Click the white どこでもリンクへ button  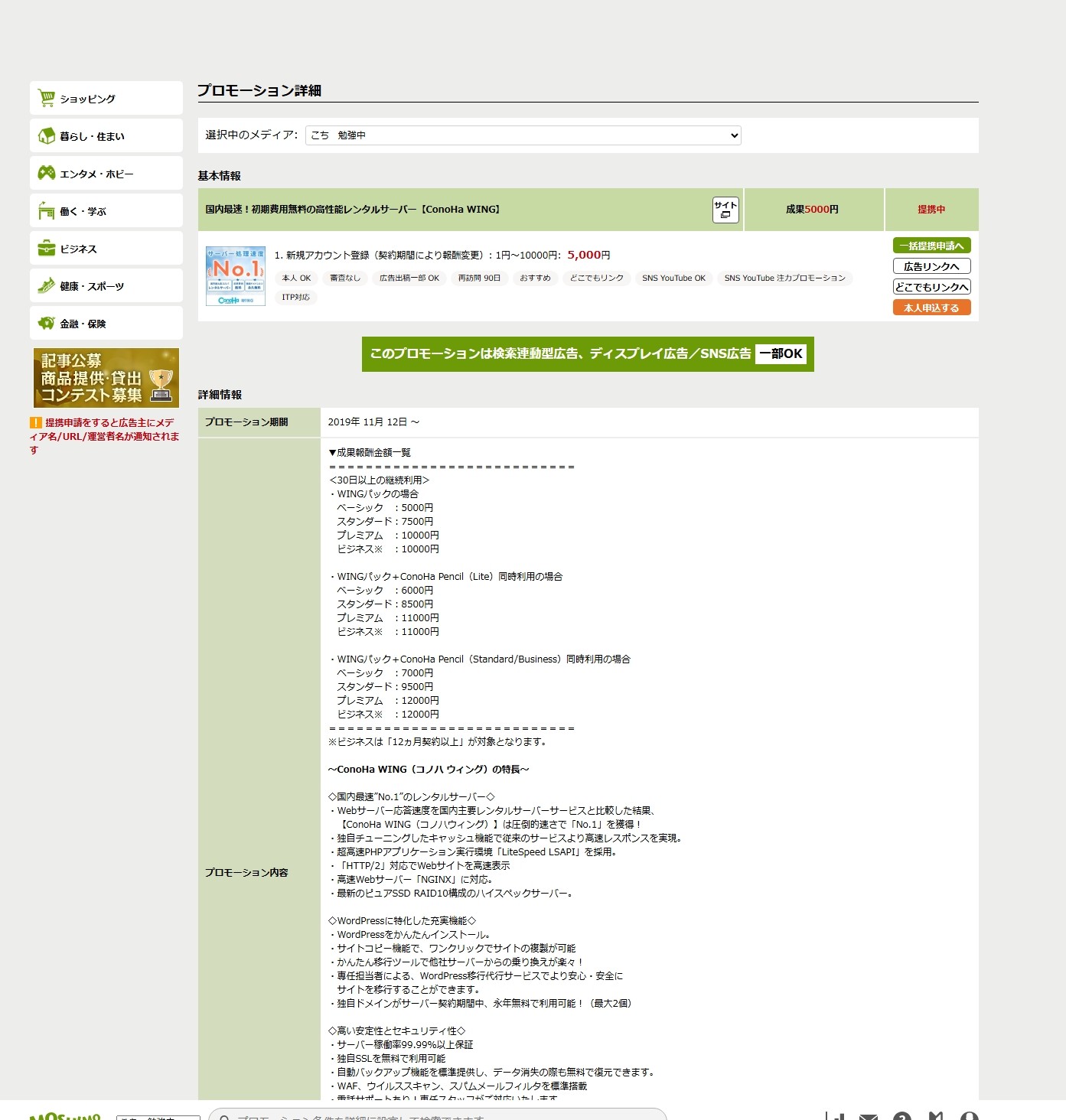point(931,287)
